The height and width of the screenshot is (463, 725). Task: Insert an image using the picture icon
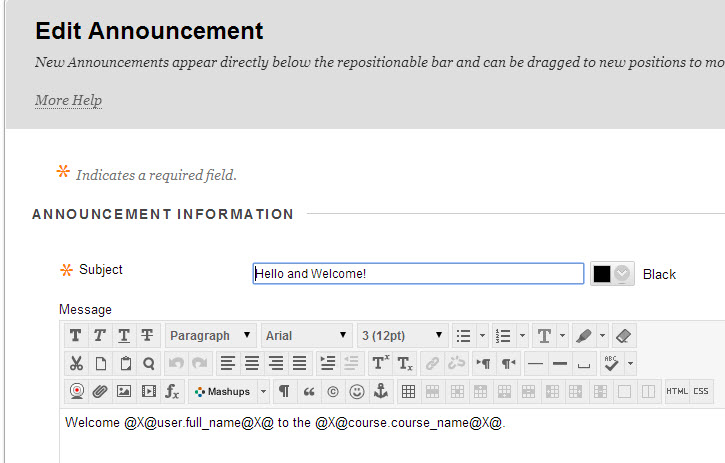(x=124, y=392)
